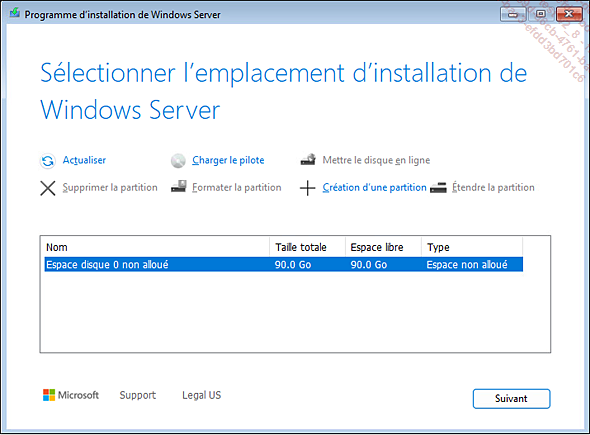
Task: Click the Actualiser refresh icon
Action: (x=48, y=161)
